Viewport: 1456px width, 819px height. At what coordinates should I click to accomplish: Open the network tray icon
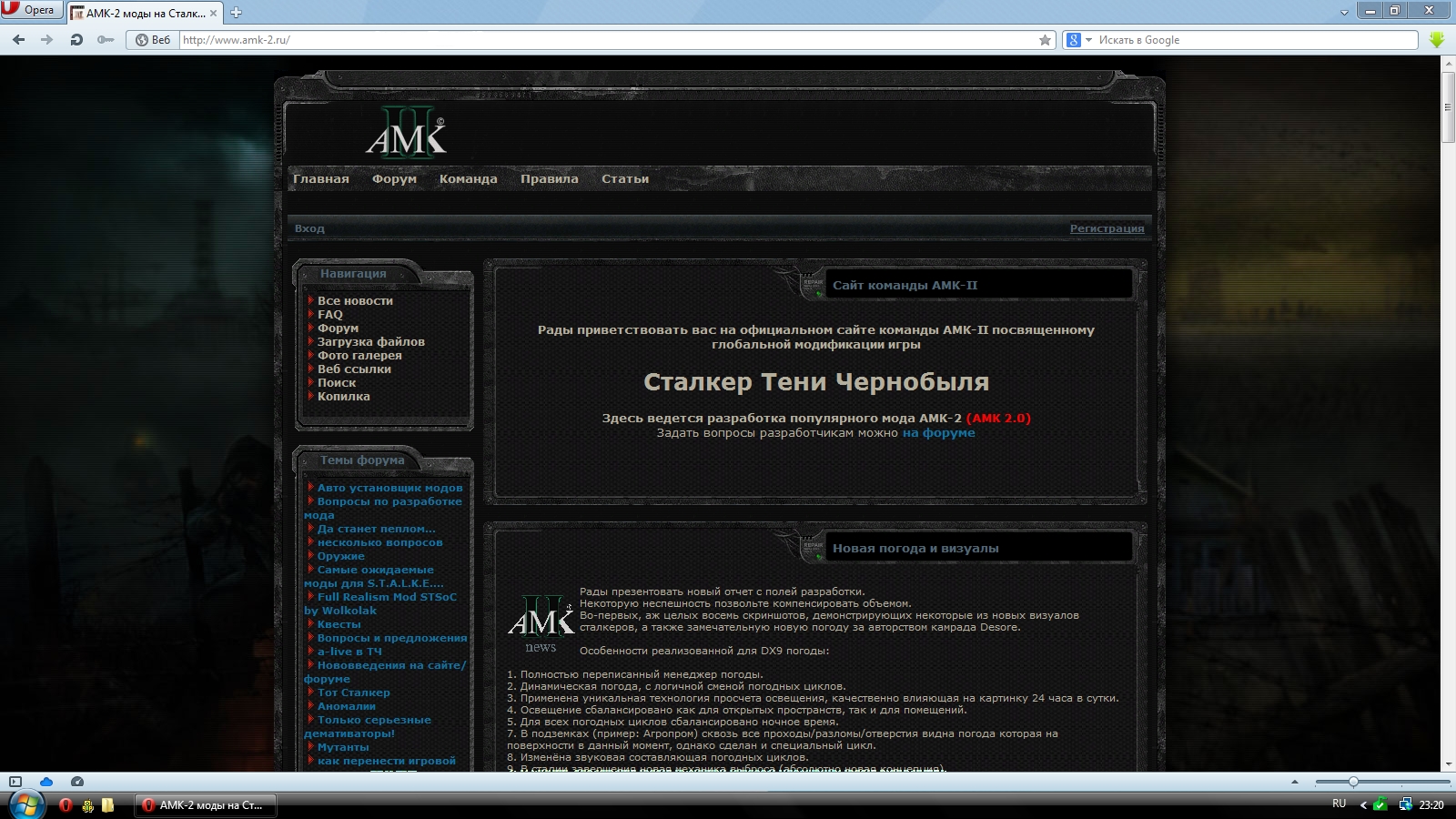(x=1405, y=804)
